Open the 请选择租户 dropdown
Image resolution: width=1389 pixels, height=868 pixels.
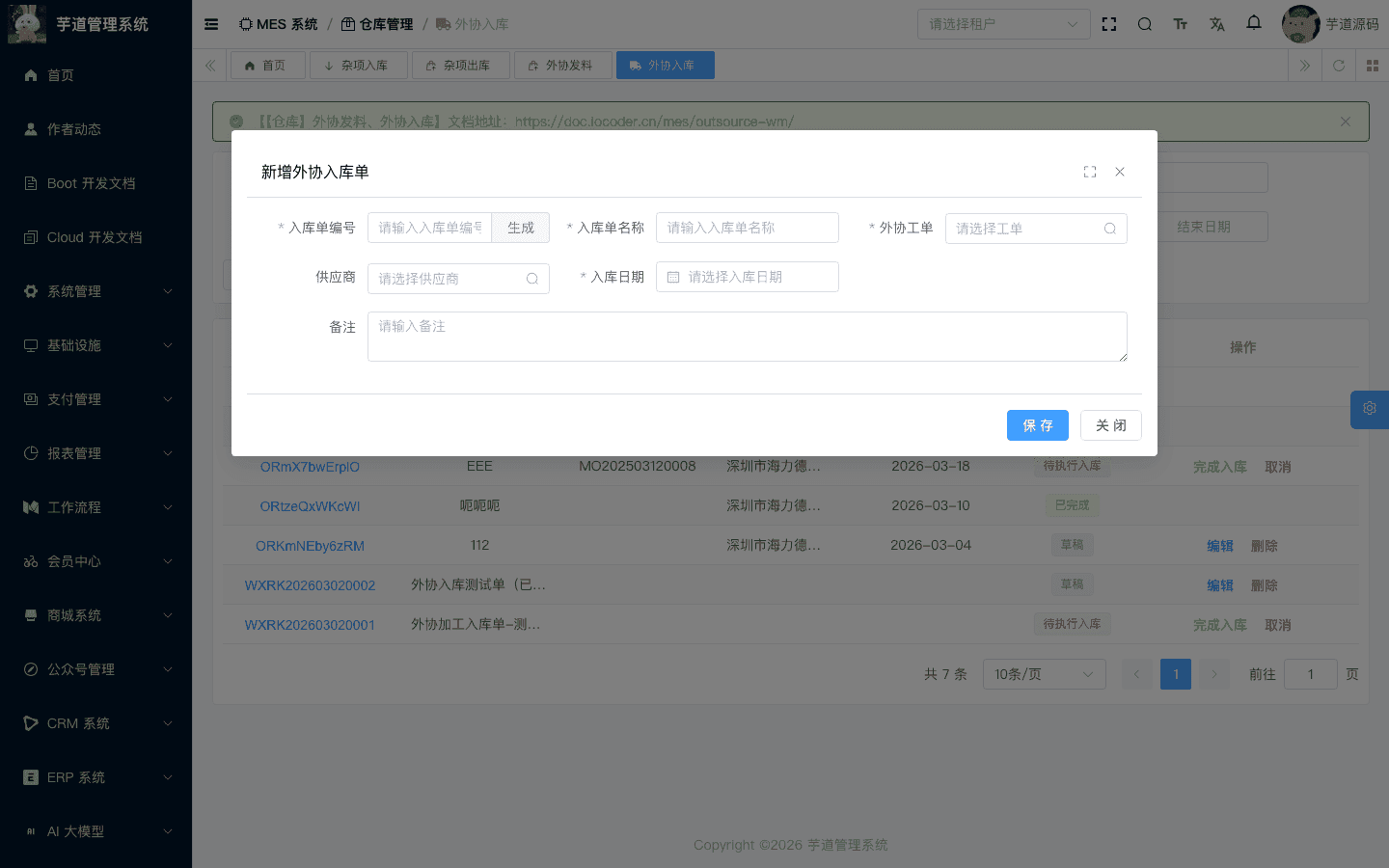coord(1003,23)
